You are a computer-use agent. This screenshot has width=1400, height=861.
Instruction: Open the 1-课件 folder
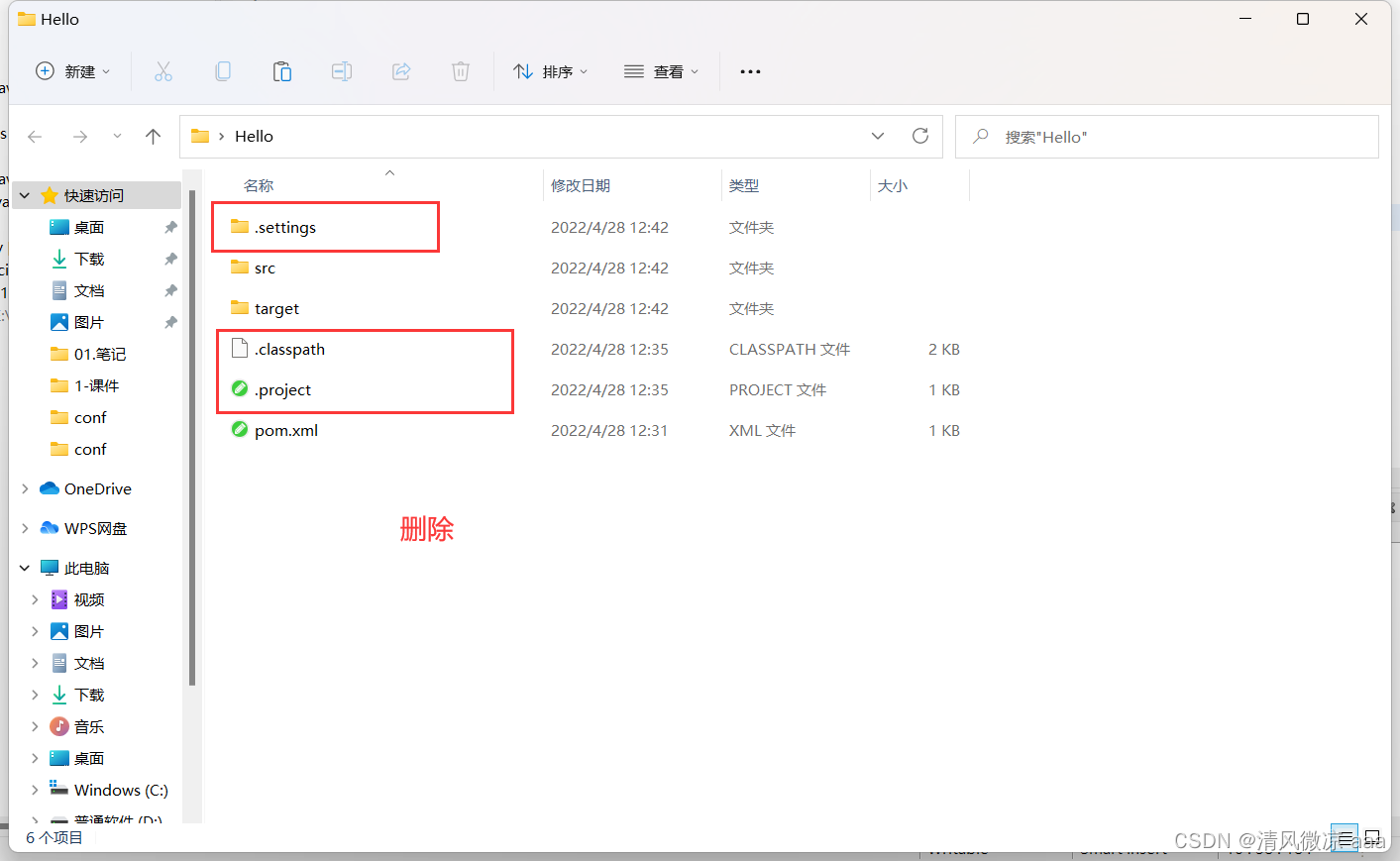tap(97, 385)
